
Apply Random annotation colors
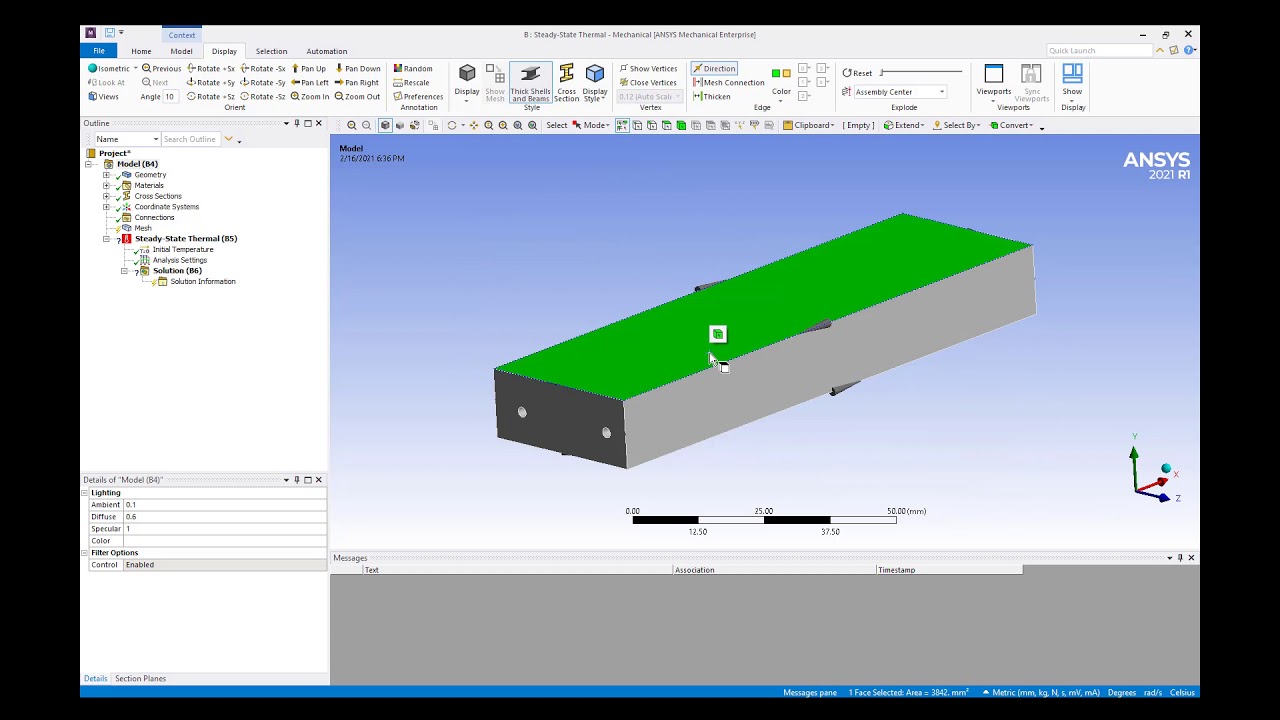(x=413, y=69)
